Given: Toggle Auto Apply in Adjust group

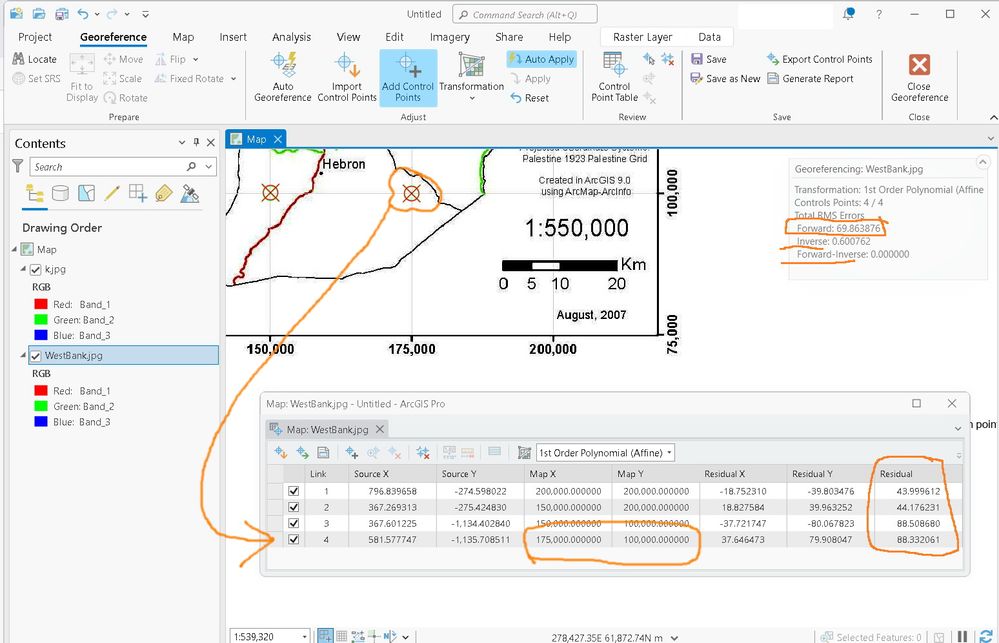Looking at the screenshot, I should [542, 59].
